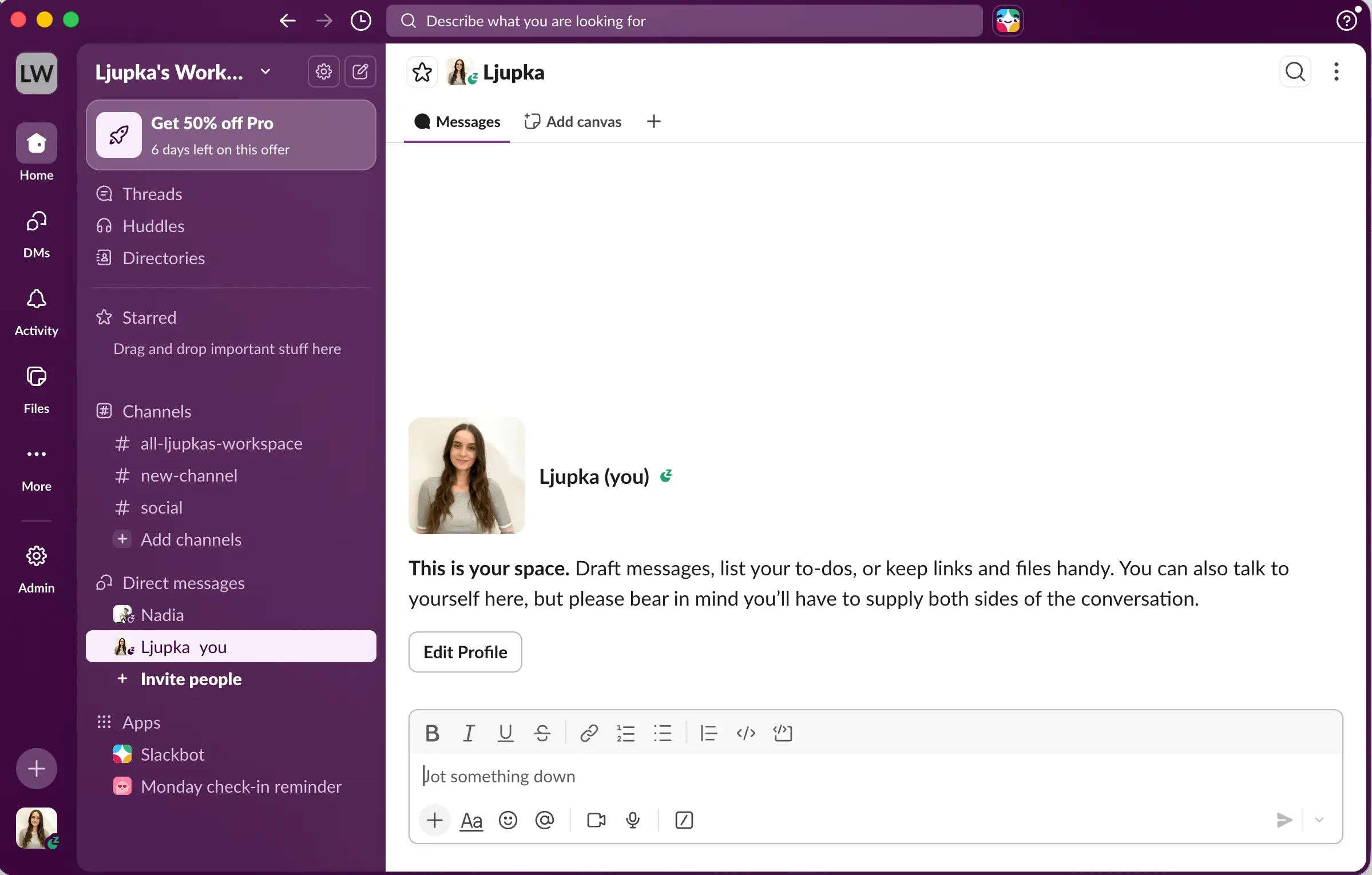Collapse the Apps section
The image size is (1372, 875).
(141, 722)
